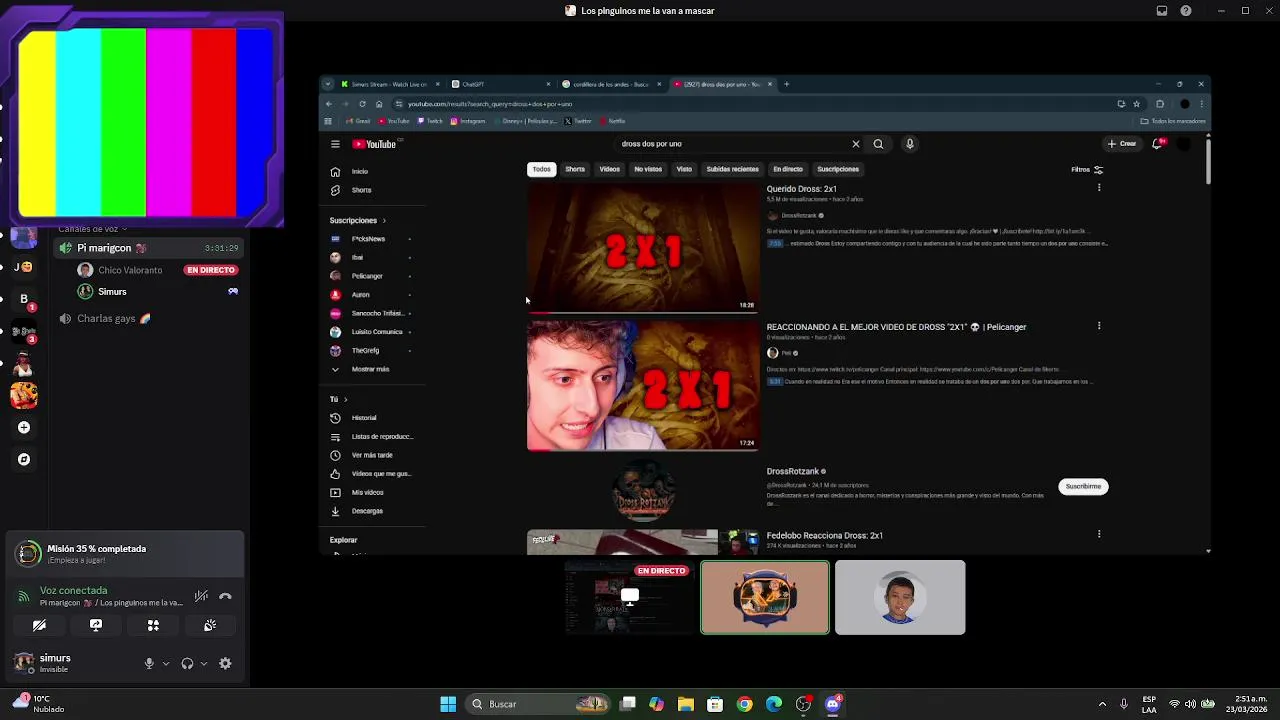Open Discord activities button

[x=153, y=625]
